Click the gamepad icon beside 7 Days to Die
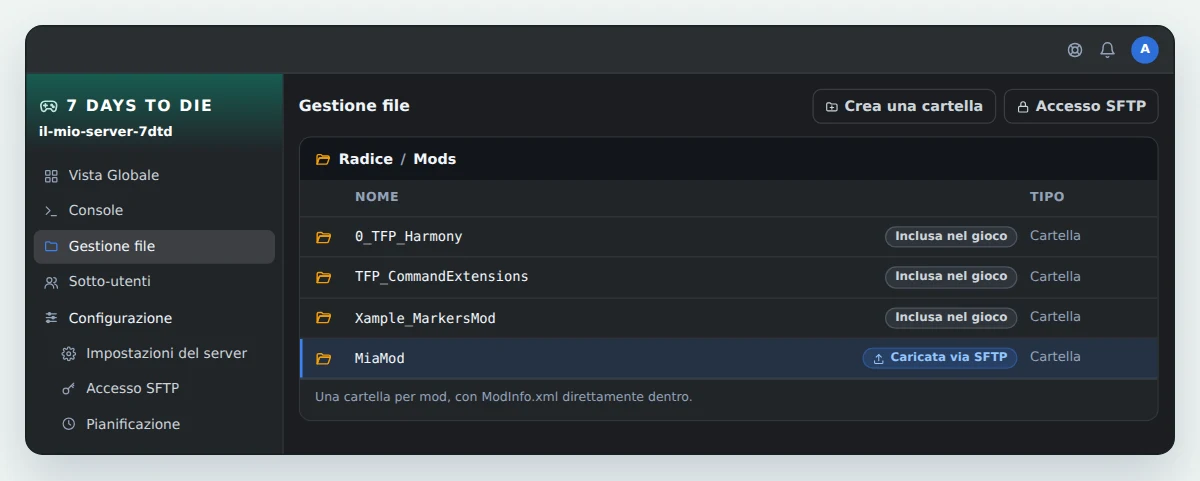 48,106
